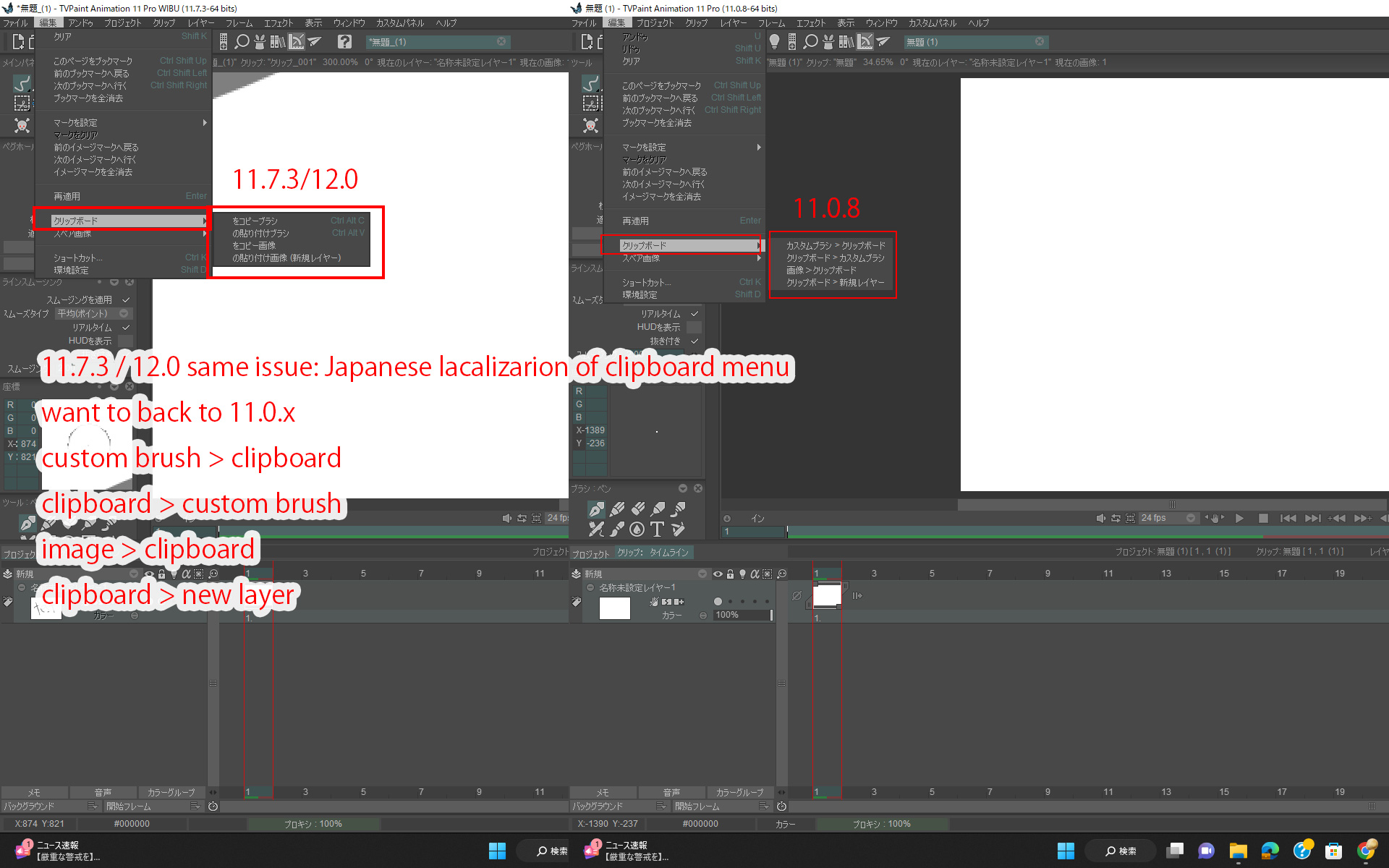The height and width of the screenshot is (868, 1389).
Task: Click the remote control icon in right window
Action: click(x=792, y=42)
